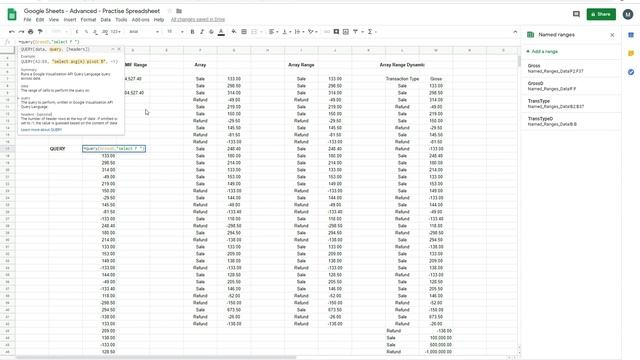Screen dimensions: 640x360
Task: Select the Gross named range
Action: (571, 68)
